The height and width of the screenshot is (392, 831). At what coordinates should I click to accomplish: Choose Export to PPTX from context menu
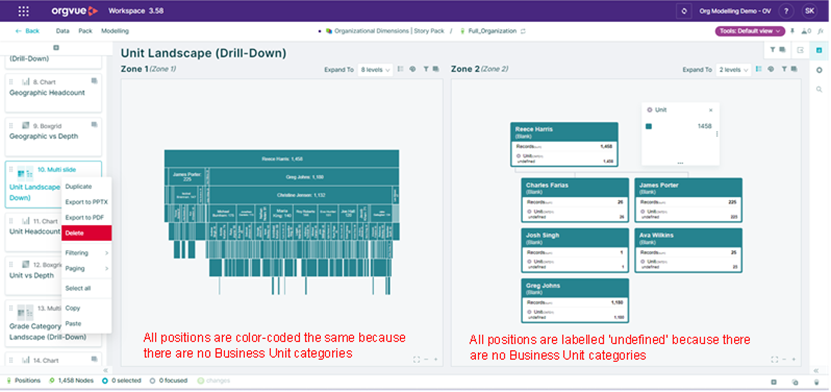[x=86, y=202]
